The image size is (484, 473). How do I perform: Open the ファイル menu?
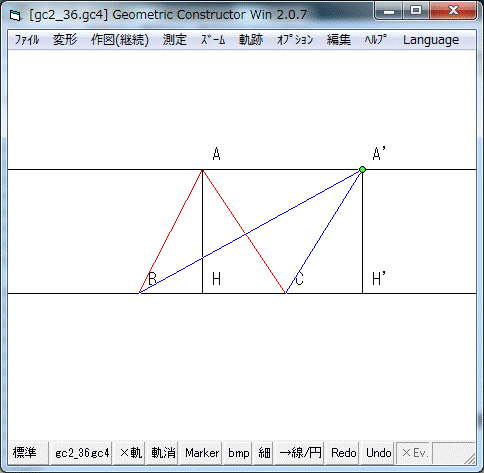point(27,40)
